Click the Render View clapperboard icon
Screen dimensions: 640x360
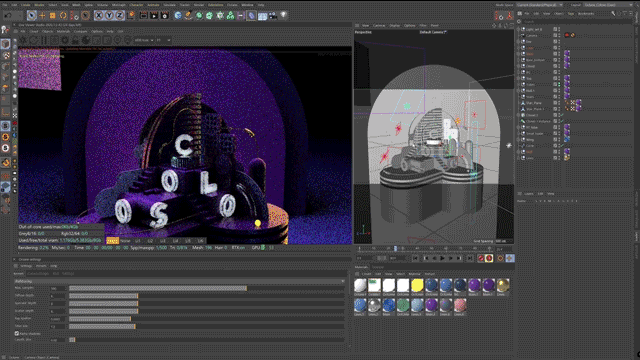point(143,16)
